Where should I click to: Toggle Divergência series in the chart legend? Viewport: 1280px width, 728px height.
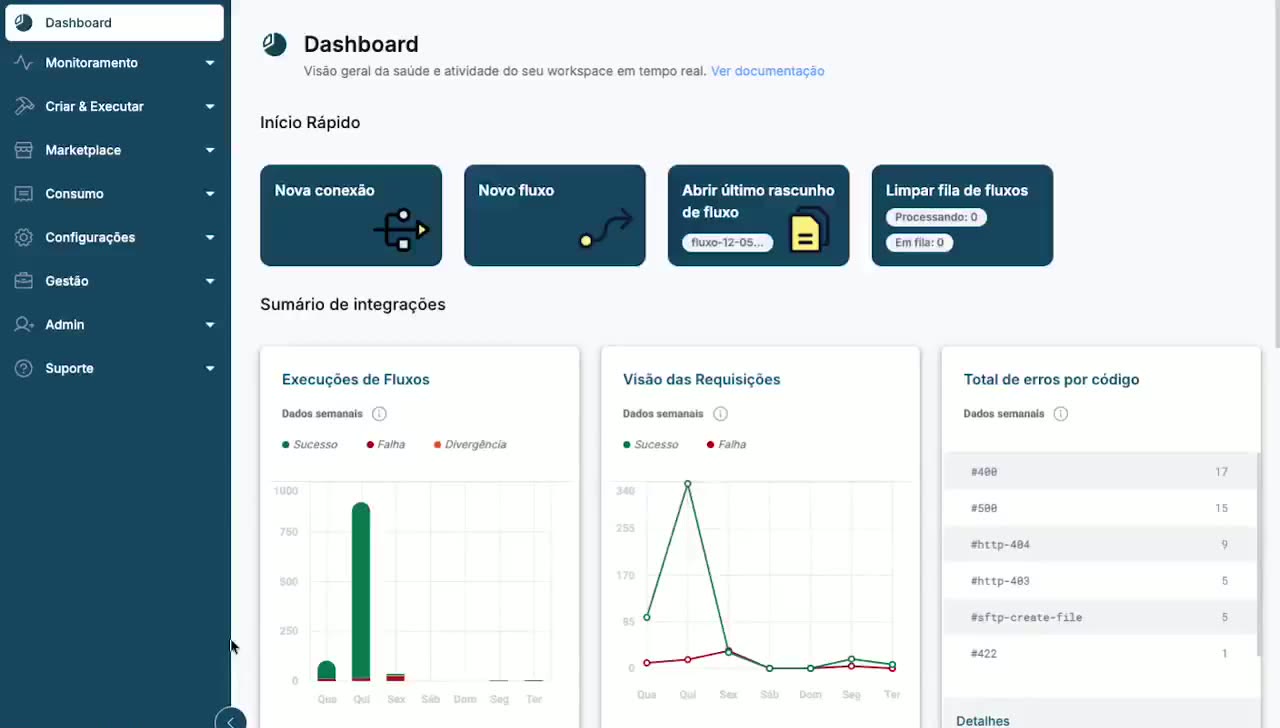tap(470, 444)
